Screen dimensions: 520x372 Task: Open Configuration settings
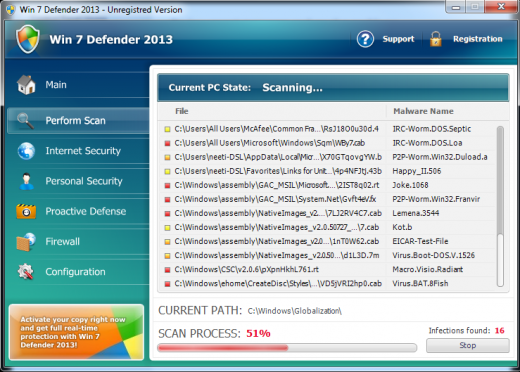[78, 272]
